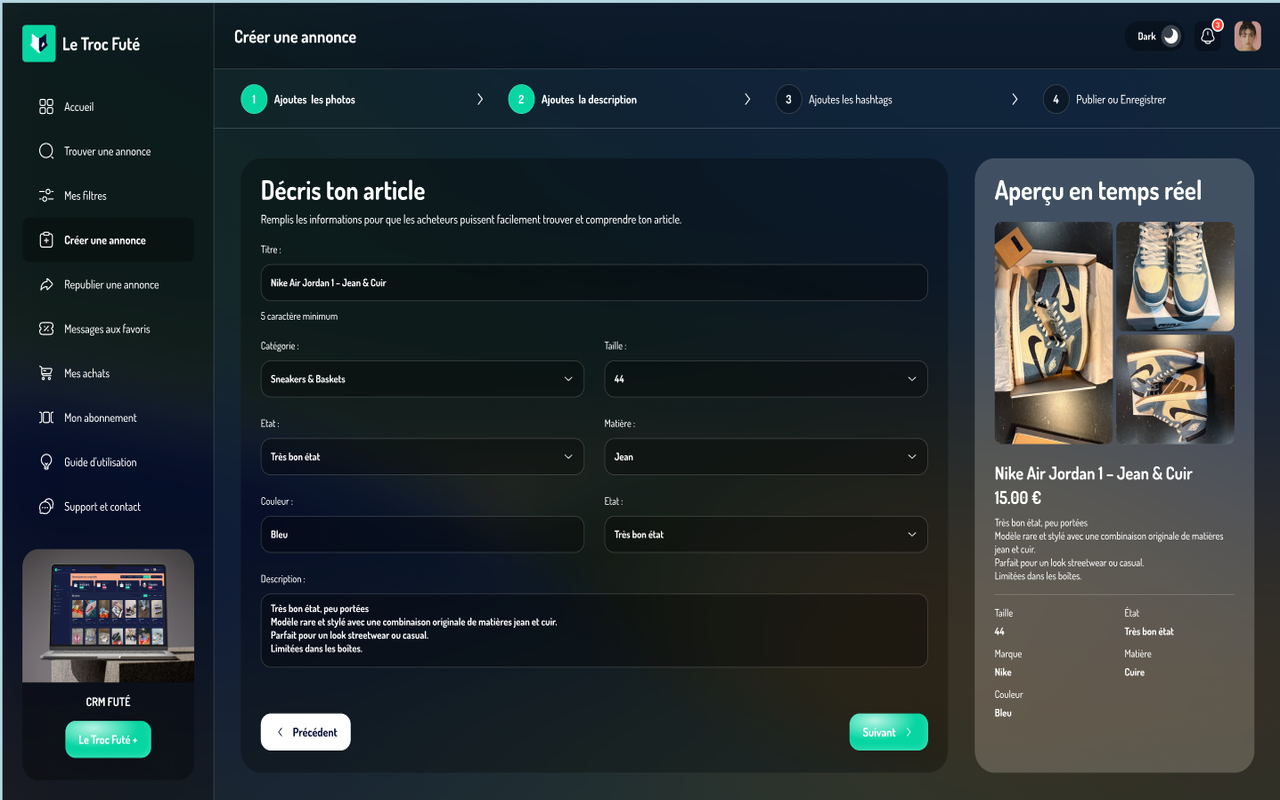This screenshot has width=1280, height=800.
Task: Expand the Catégorie dropdown showing Sneakers & Baskets
Action: click(422, 379)
